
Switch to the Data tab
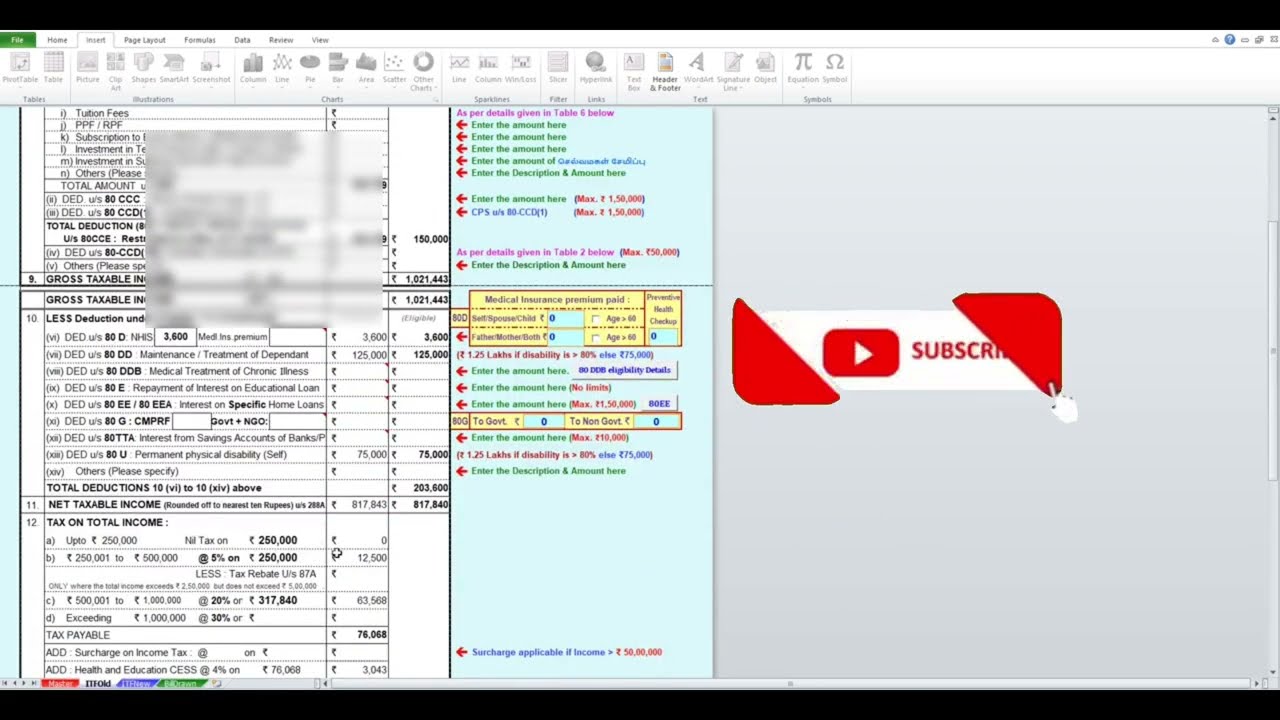[242, 40]
